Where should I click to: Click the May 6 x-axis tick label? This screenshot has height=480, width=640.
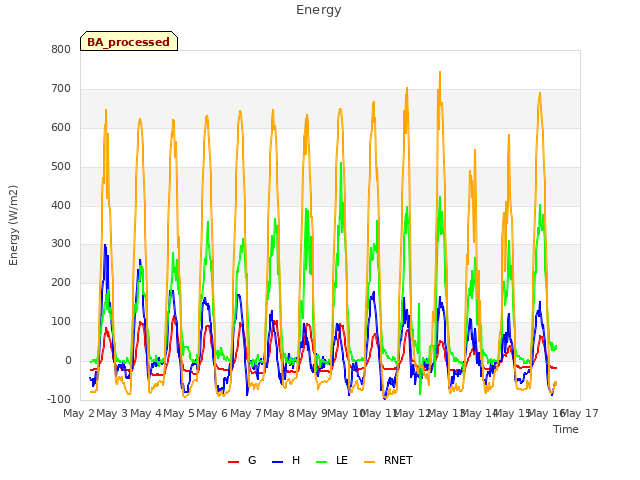pos(212,413)
